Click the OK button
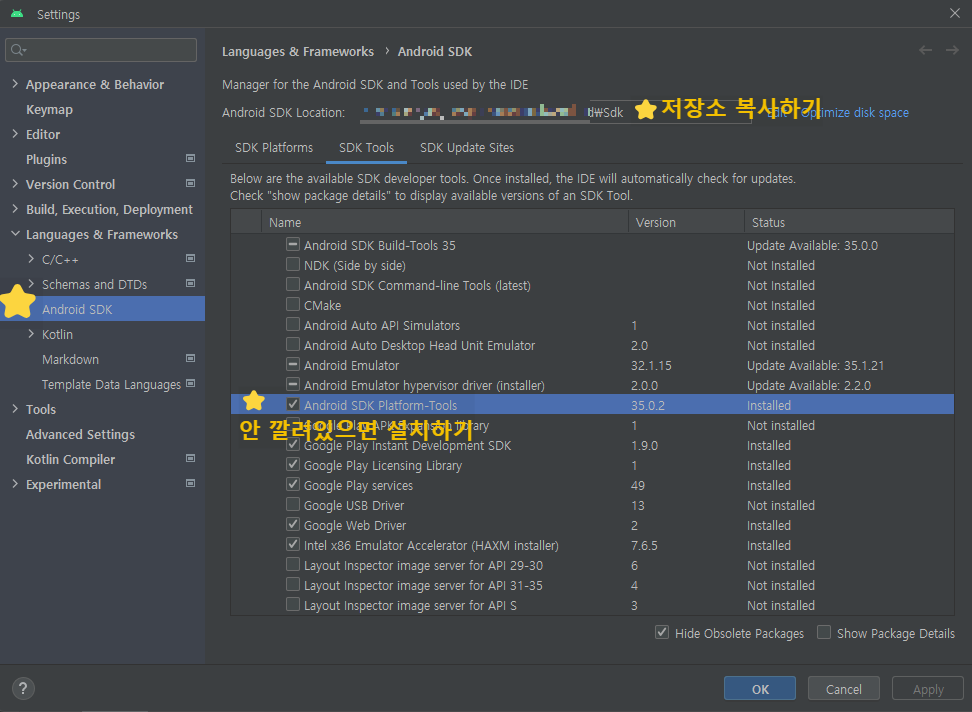This screenshot has width=972, height=712. 760,688
